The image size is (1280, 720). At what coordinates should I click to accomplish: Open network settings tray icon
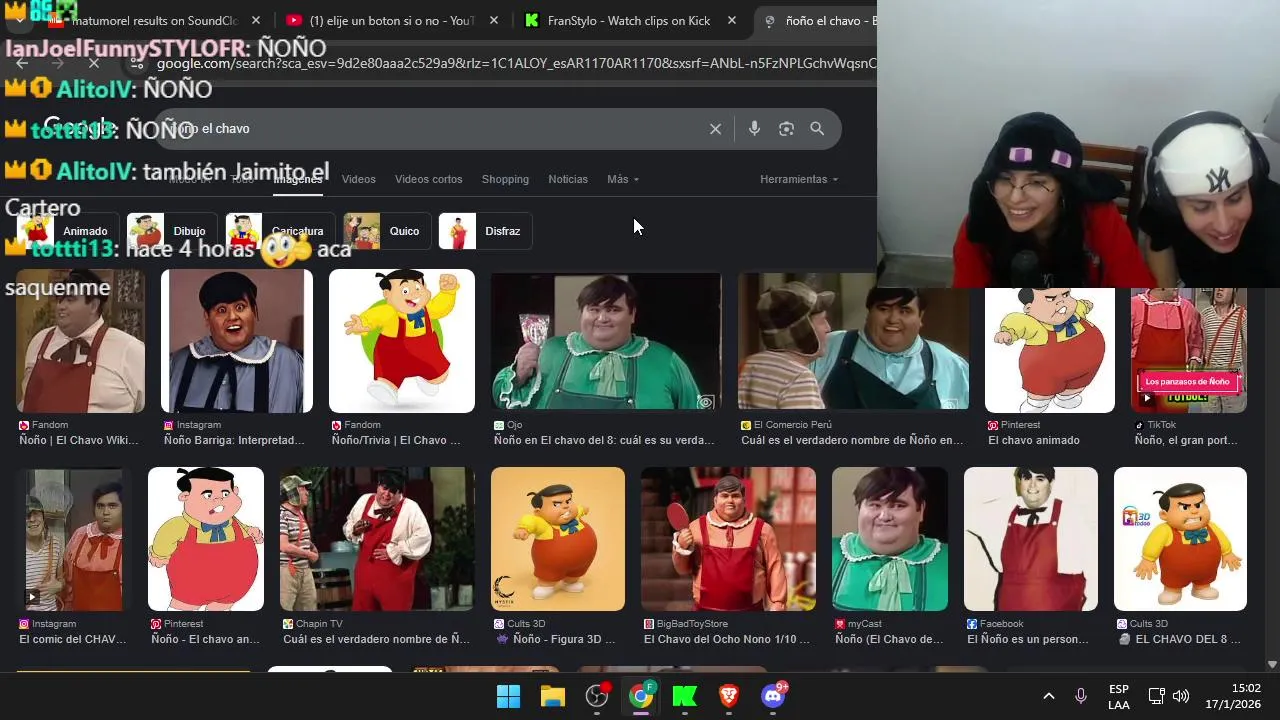tap(1156, 696)
